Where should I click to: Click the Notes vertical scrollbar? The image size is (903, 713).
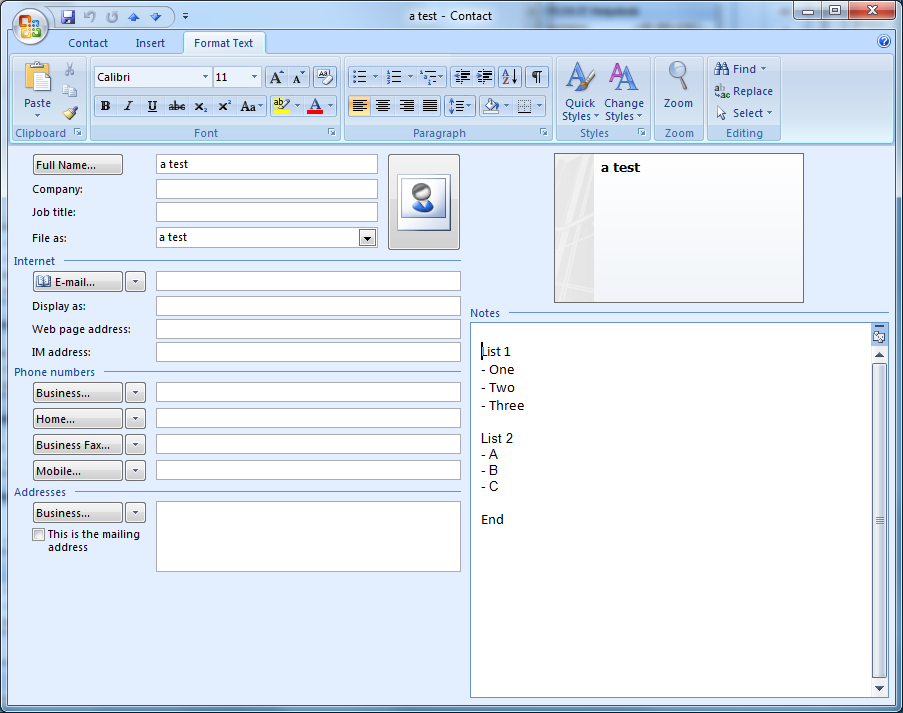pyautogui.click(x=879, y=521)
